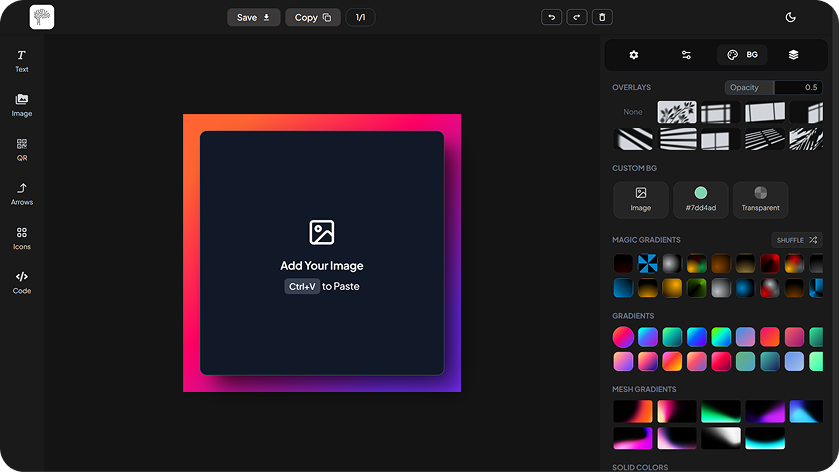This screenshot has height=472, width=839.
Task: Select the horizontal blinds overlay thumbnail
Action: point(677,139)
